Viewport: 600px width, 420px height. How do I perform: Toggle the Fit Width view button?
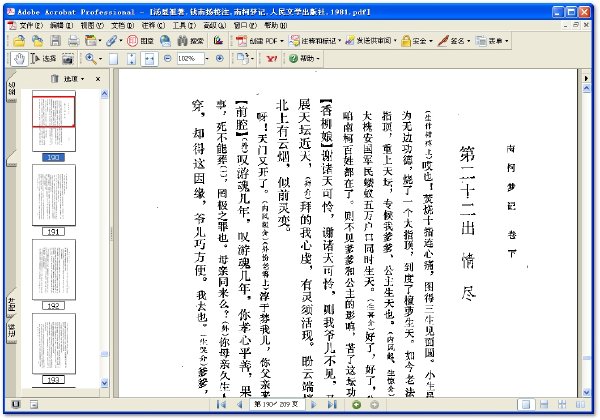[x=149, y=59]
